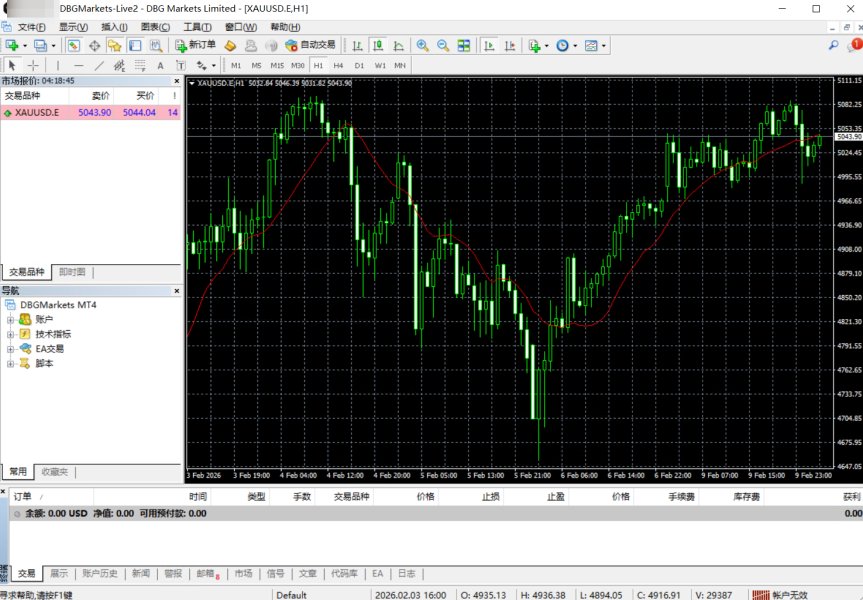Click the 新订单 new order button

[194, 46]
